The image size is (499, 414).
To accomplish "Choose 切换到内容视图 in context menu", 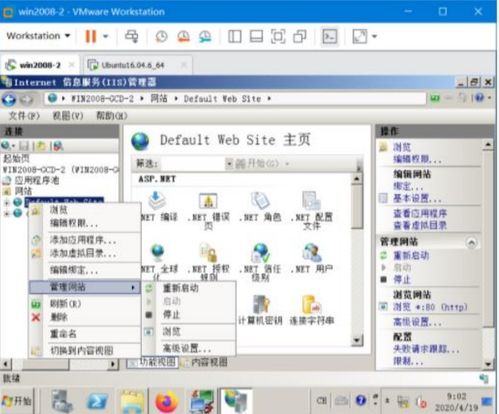I will pos(84,350).
